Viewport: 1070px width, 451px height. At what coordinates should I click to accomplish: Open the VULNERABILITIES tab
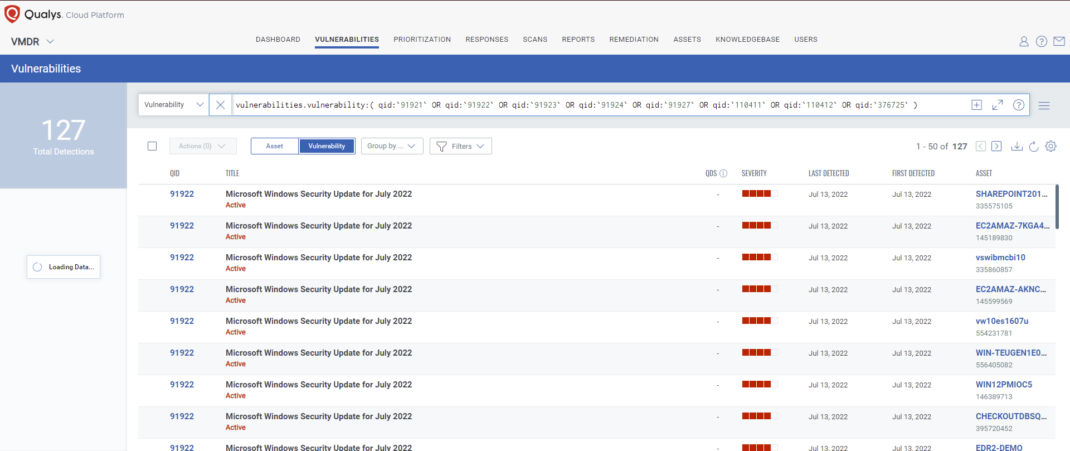pos(347,40)
